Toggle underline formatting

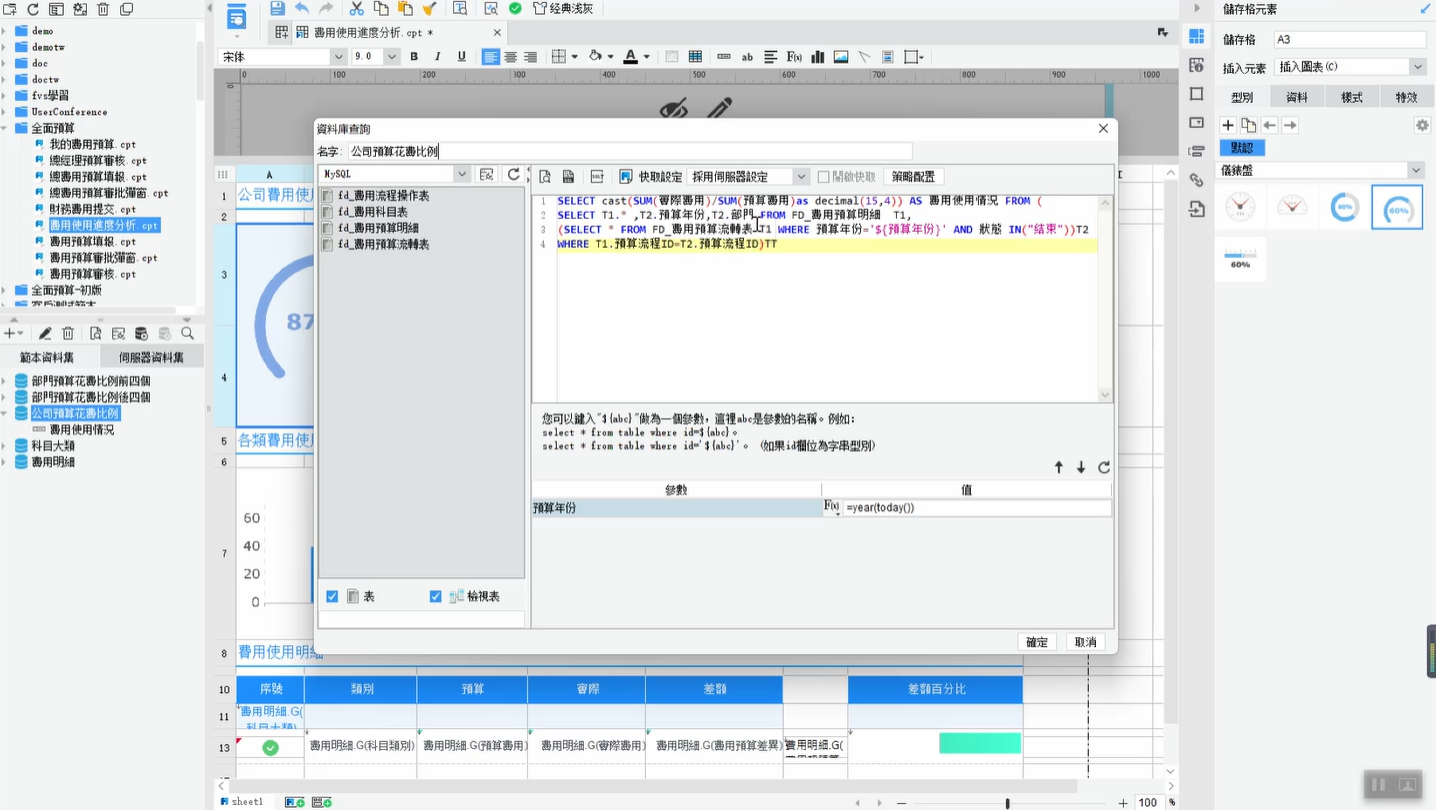coord(461,57)
